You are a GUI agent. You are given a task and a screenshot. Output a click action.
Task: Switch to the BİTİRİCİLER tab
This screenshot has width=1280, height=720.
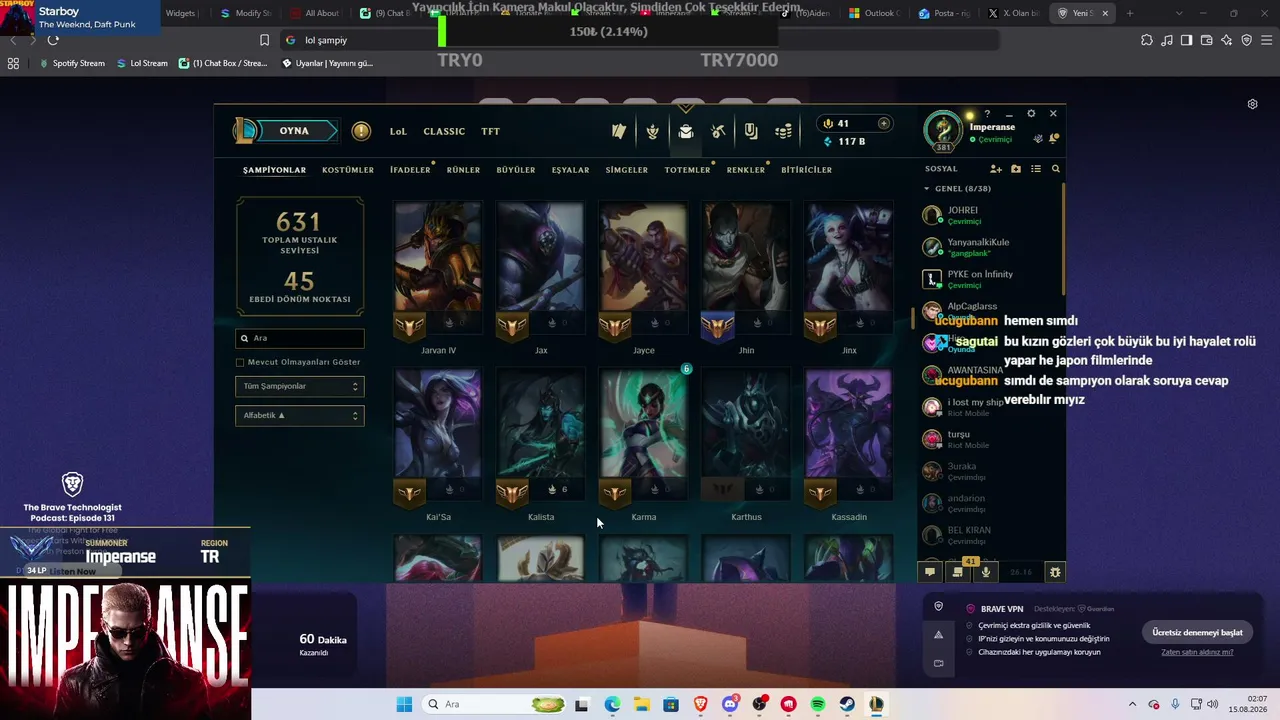click(x=806, y=170)
